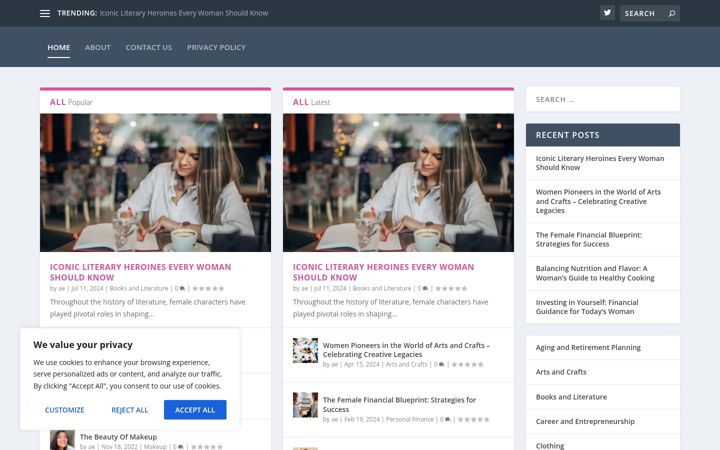
Task: Open The Female Financial Blueprint thumbnail
Action: (305, 405)
